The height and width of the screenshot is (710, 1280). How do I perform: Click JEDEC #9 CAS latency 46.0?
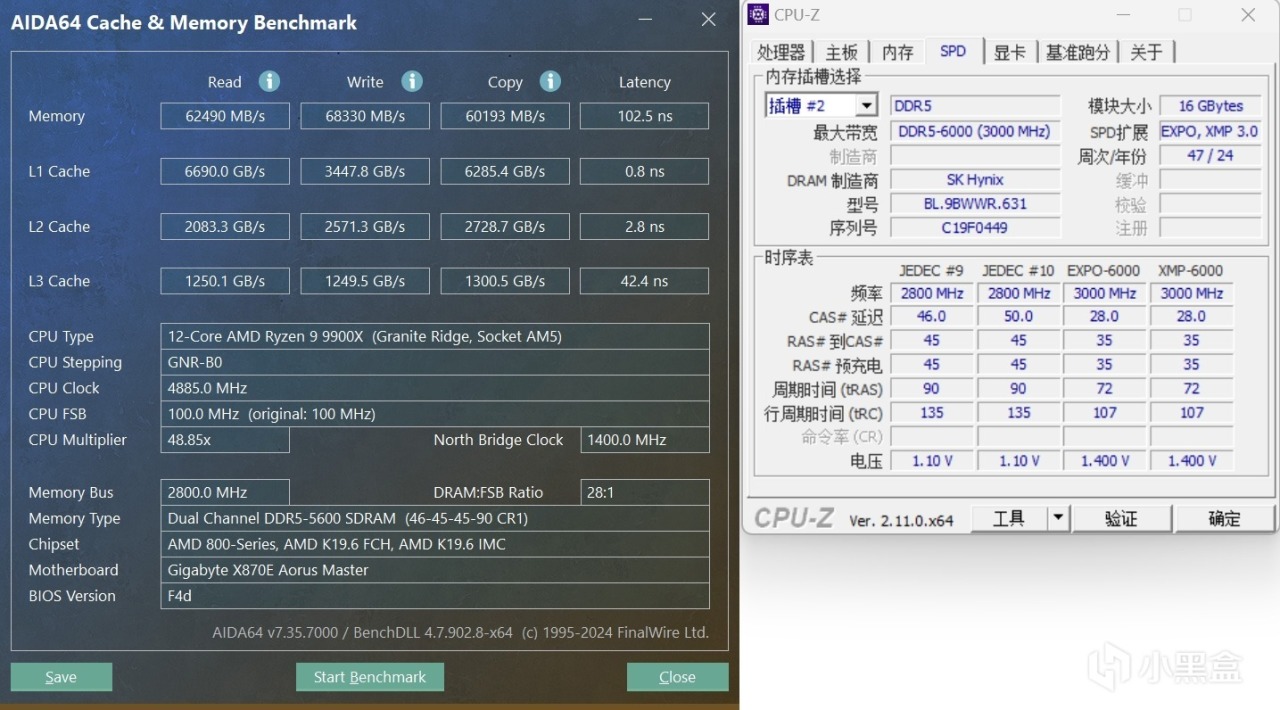click(932, 316)
